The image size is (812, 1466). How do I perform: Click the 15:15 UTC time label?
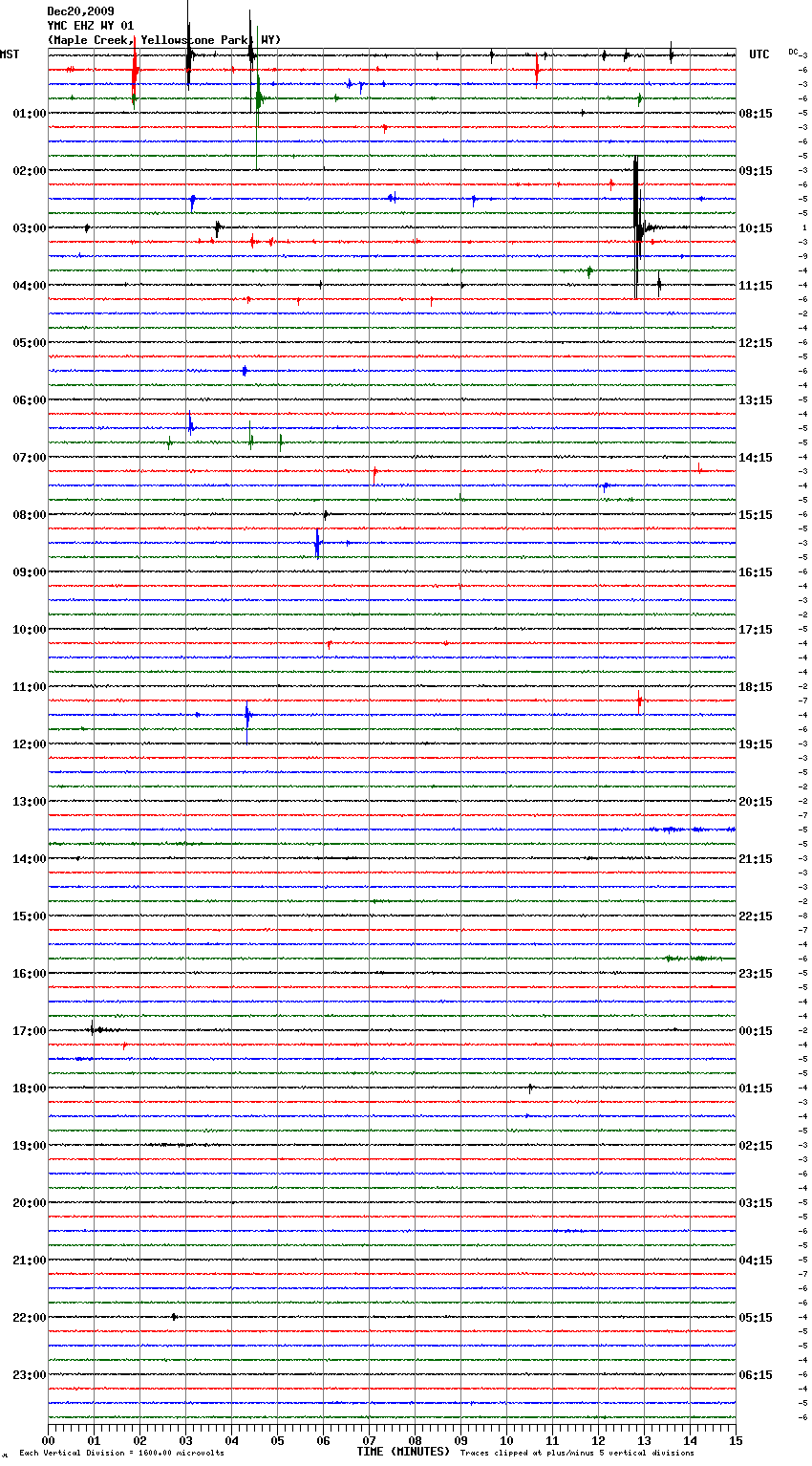(x=756, y=515)
